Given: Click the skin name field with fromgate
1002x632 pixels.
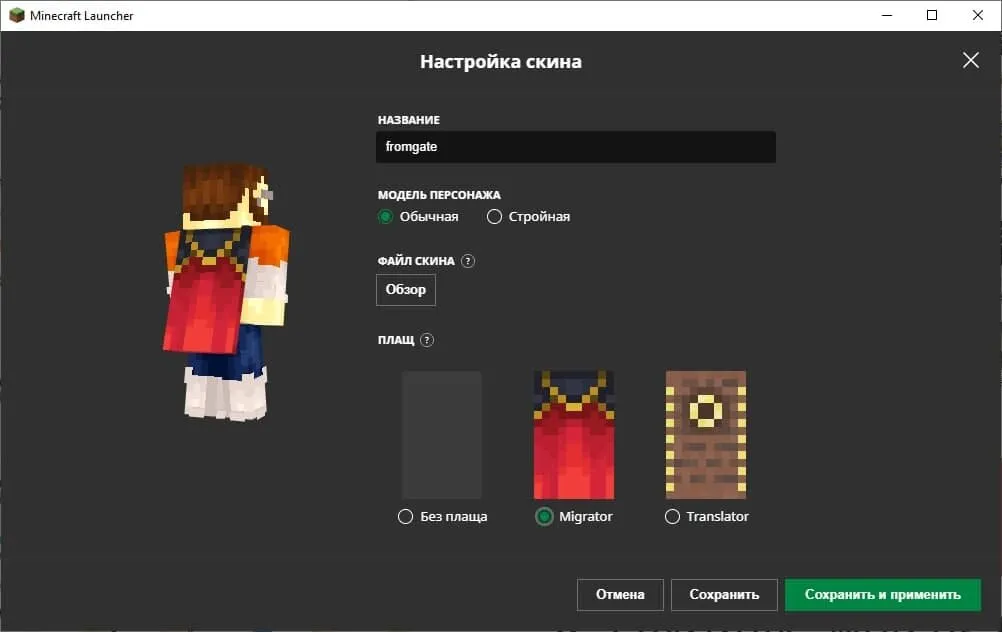Looking at the screenshot, I should click(x=576, y=147).
